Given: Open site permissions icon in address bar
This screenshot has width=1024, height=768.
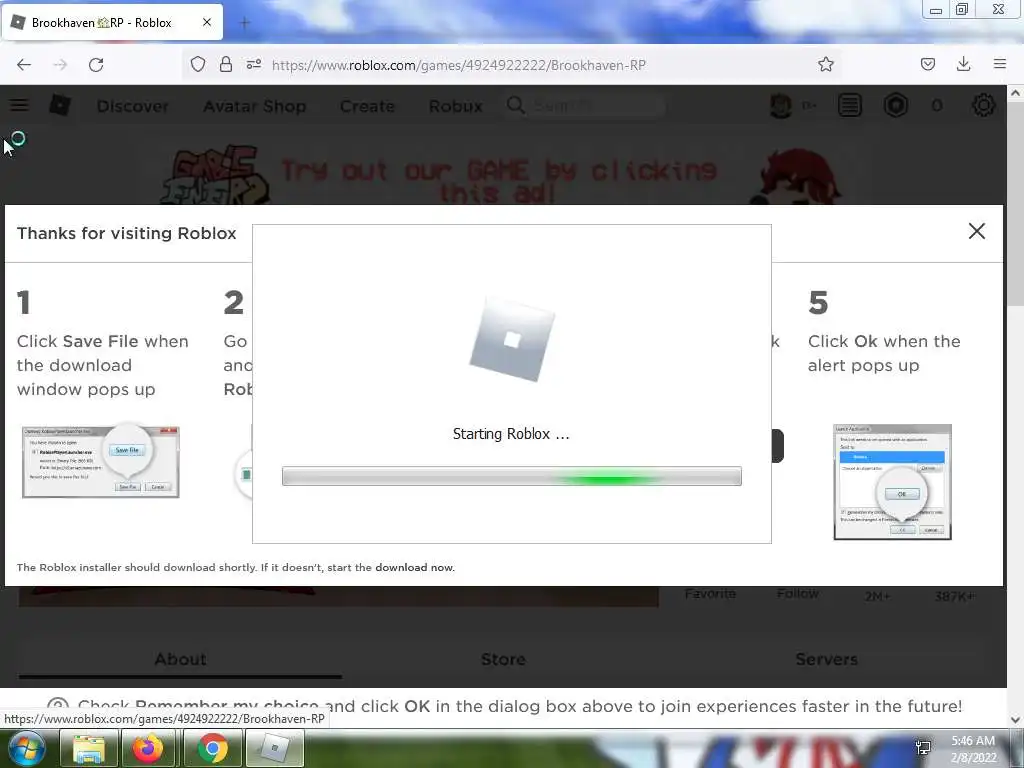Looking at the screenshot, I should 254,64.
